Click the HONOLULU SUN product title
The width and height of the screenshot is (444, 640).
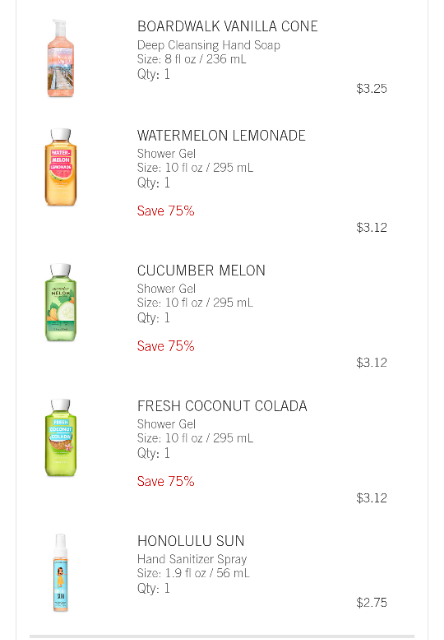[x=191, y=541]
